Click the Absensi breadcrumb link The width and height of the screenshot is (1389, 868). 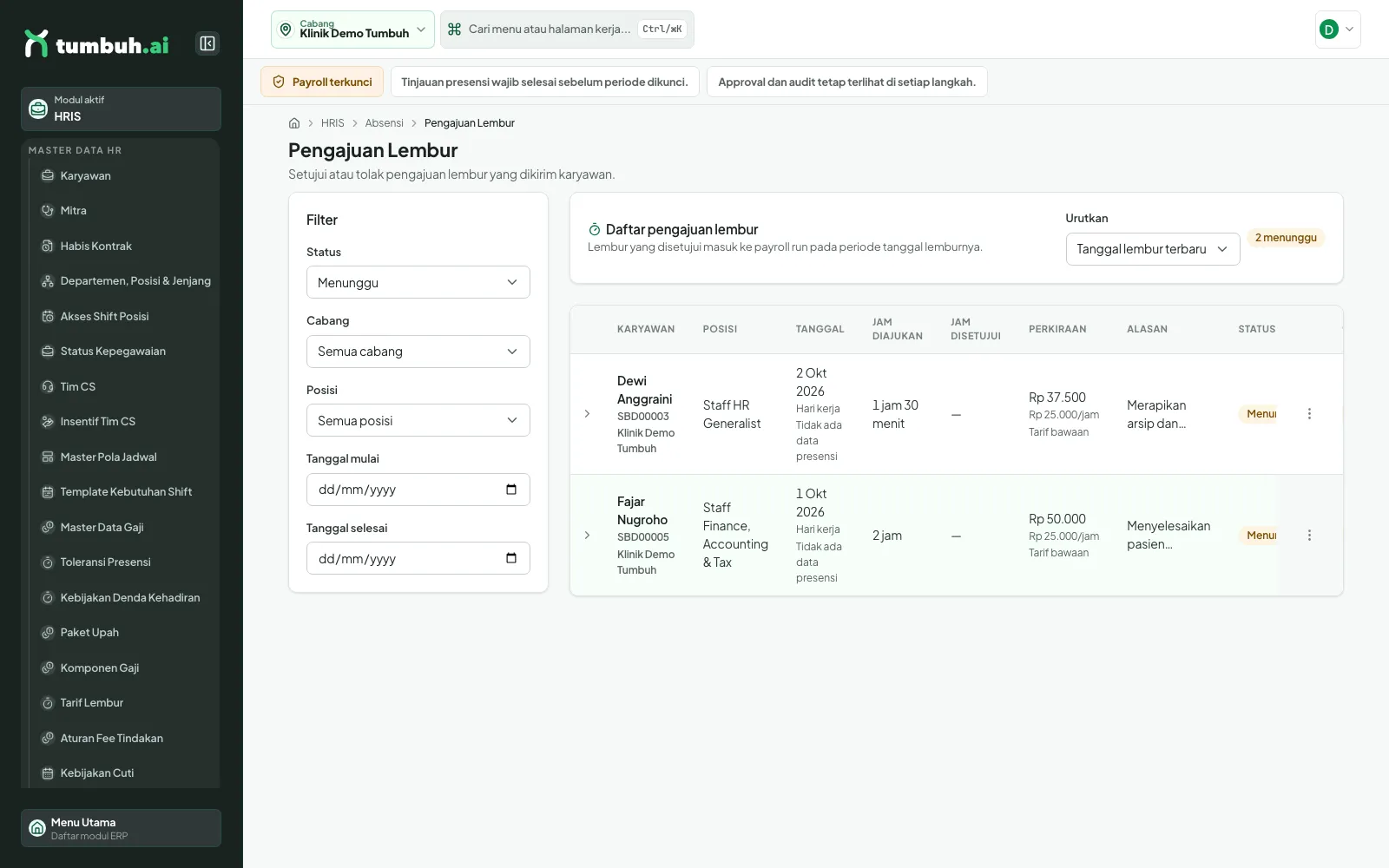click(x=384, y=123)
